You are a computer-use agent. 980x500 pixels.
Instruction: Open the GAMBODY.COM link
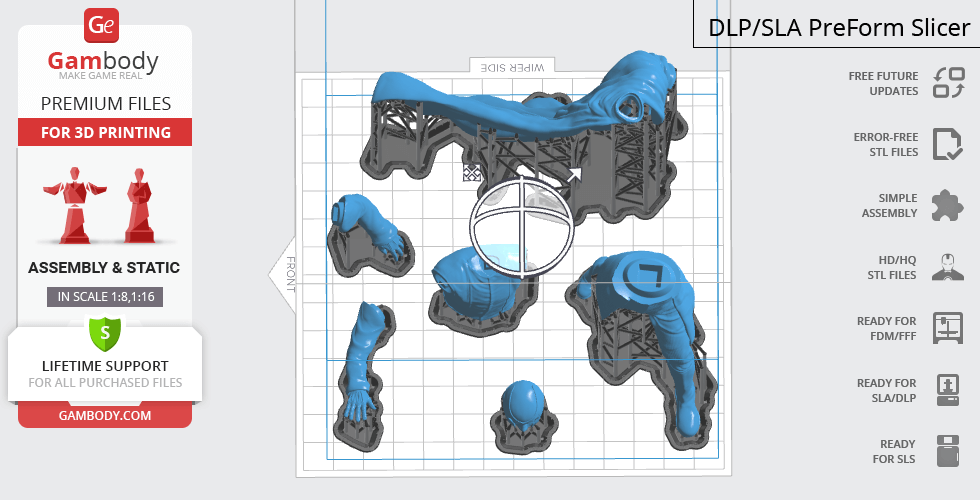coord(105,415)
